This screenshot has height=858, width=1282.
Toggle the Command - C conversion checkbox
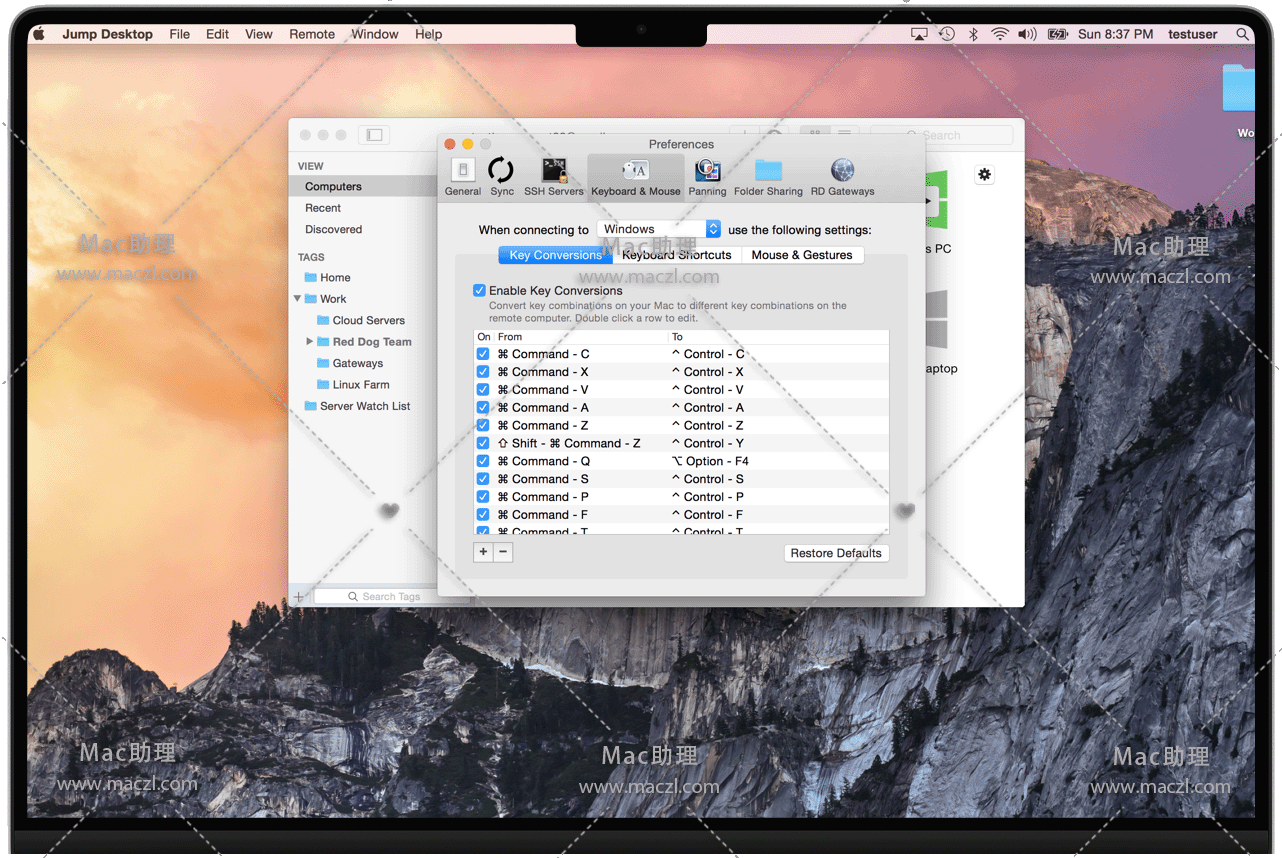pyautogui.click(x=483, y=354)
